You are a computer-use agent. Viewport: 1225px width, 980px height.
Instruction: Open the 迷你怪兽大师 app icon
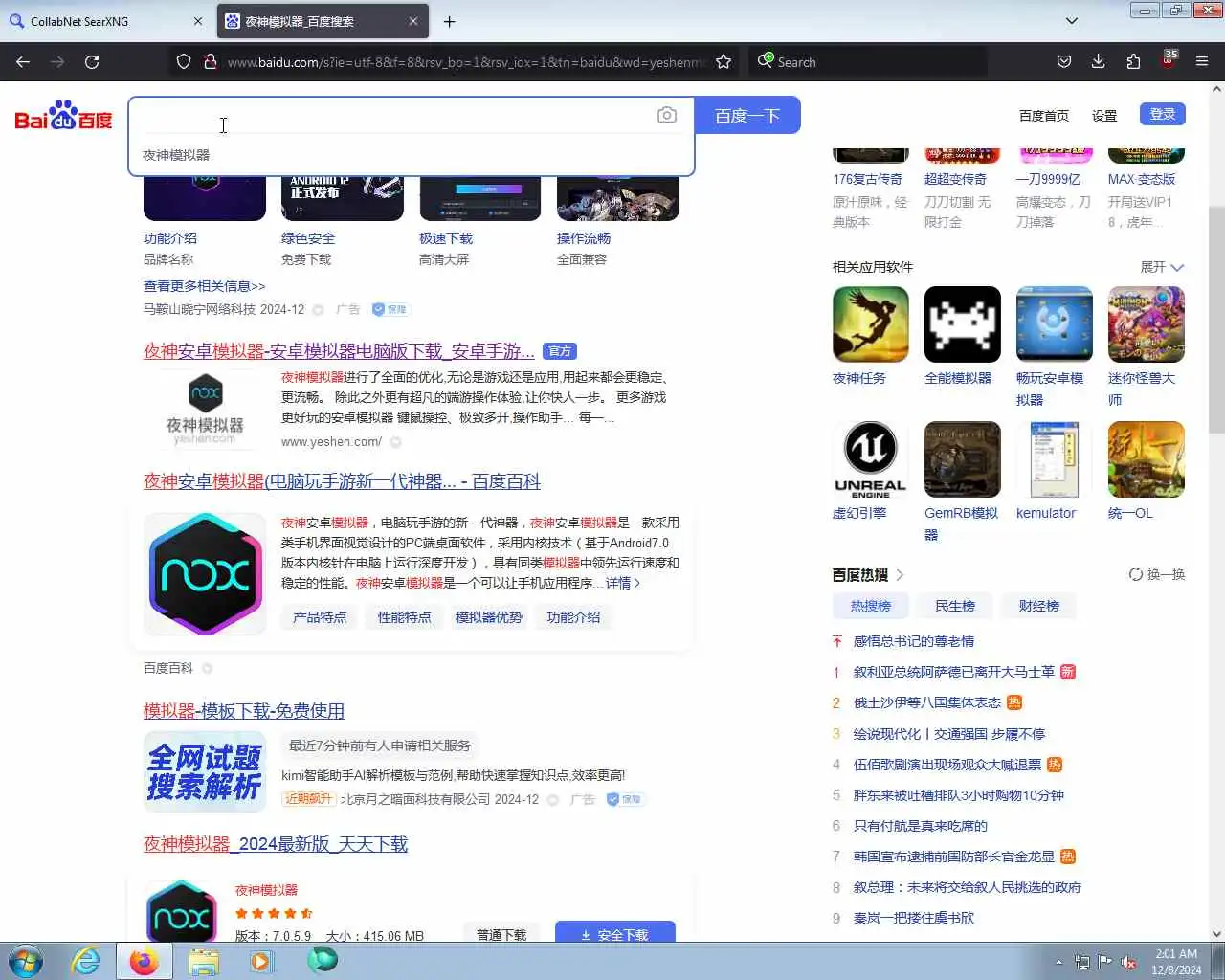(x=1147, y=324)
